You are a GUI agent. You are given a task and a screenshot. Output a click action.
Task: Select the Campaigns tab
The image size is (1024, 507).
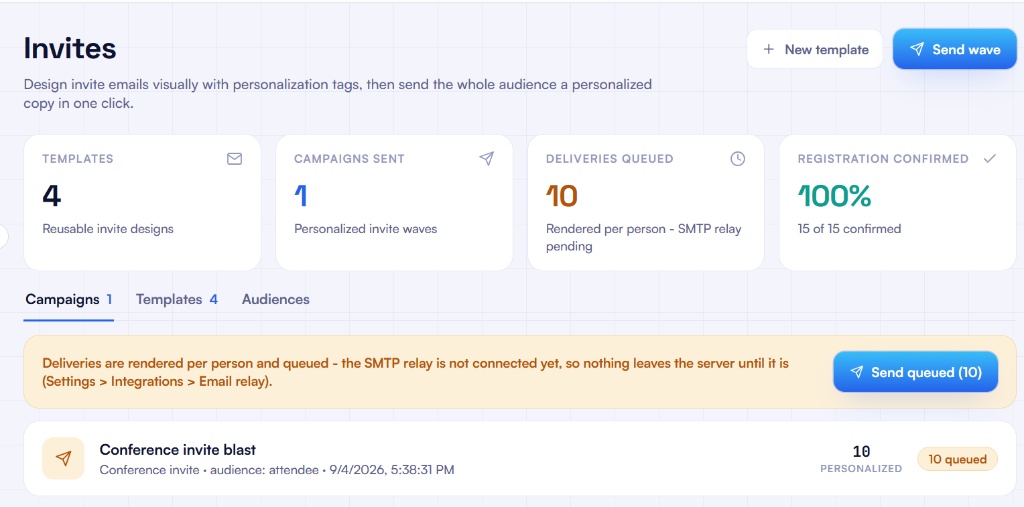69,299
